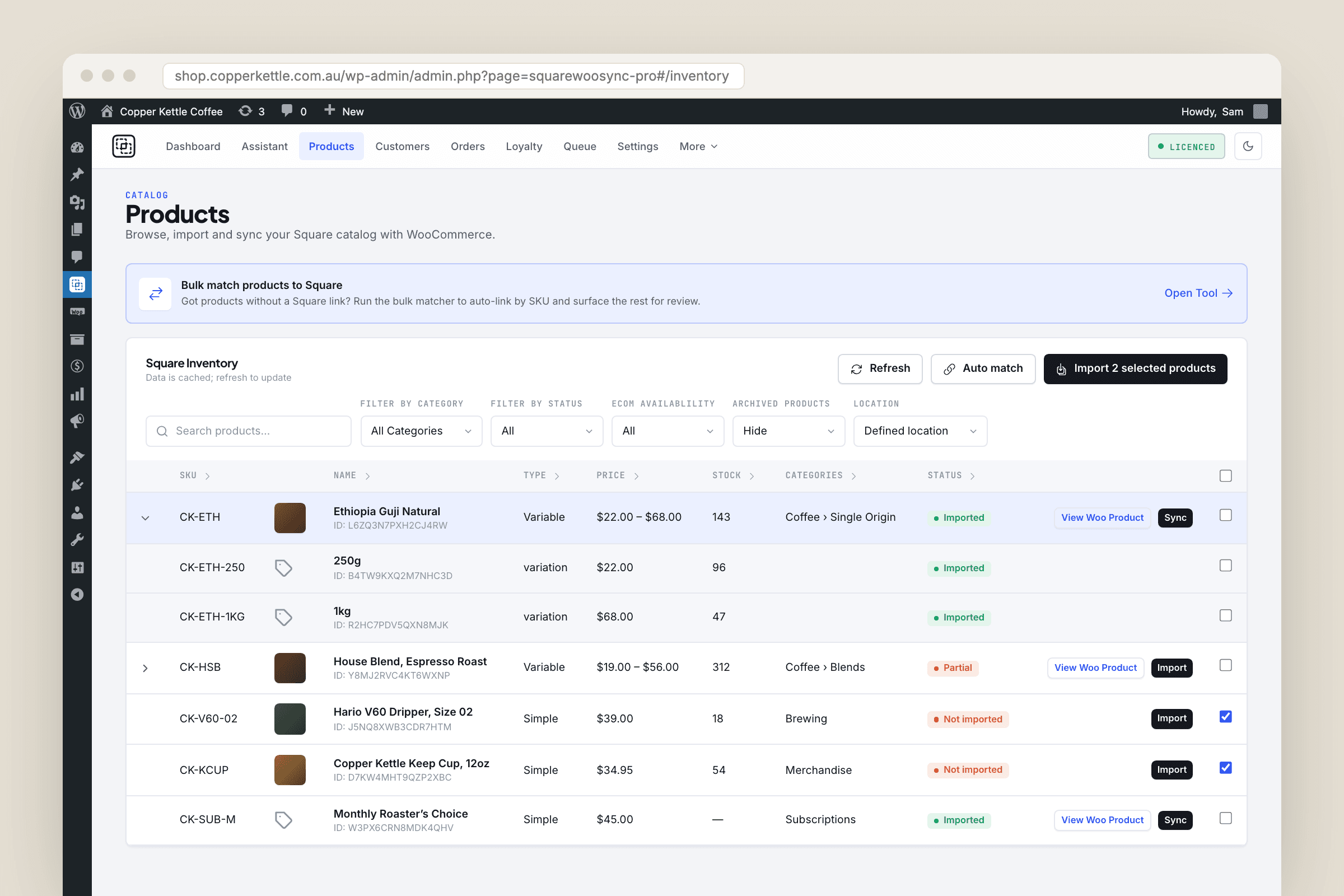
Task: Expand the More menu in plugin nav
Action: click(698, 146)
